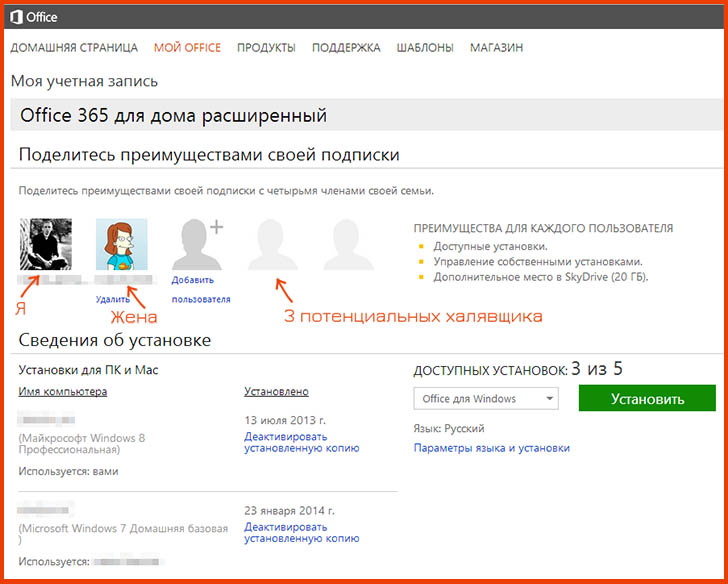Click the Доступные установки bullet text
This screenshot has width=728, height=584.
point(490,247)
